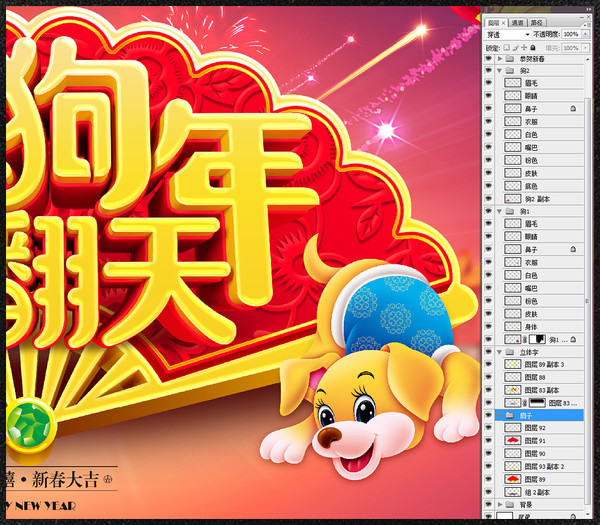Click folder icon of 背景 group
Viewport: 600px width, 525px height.
point(509,505)
